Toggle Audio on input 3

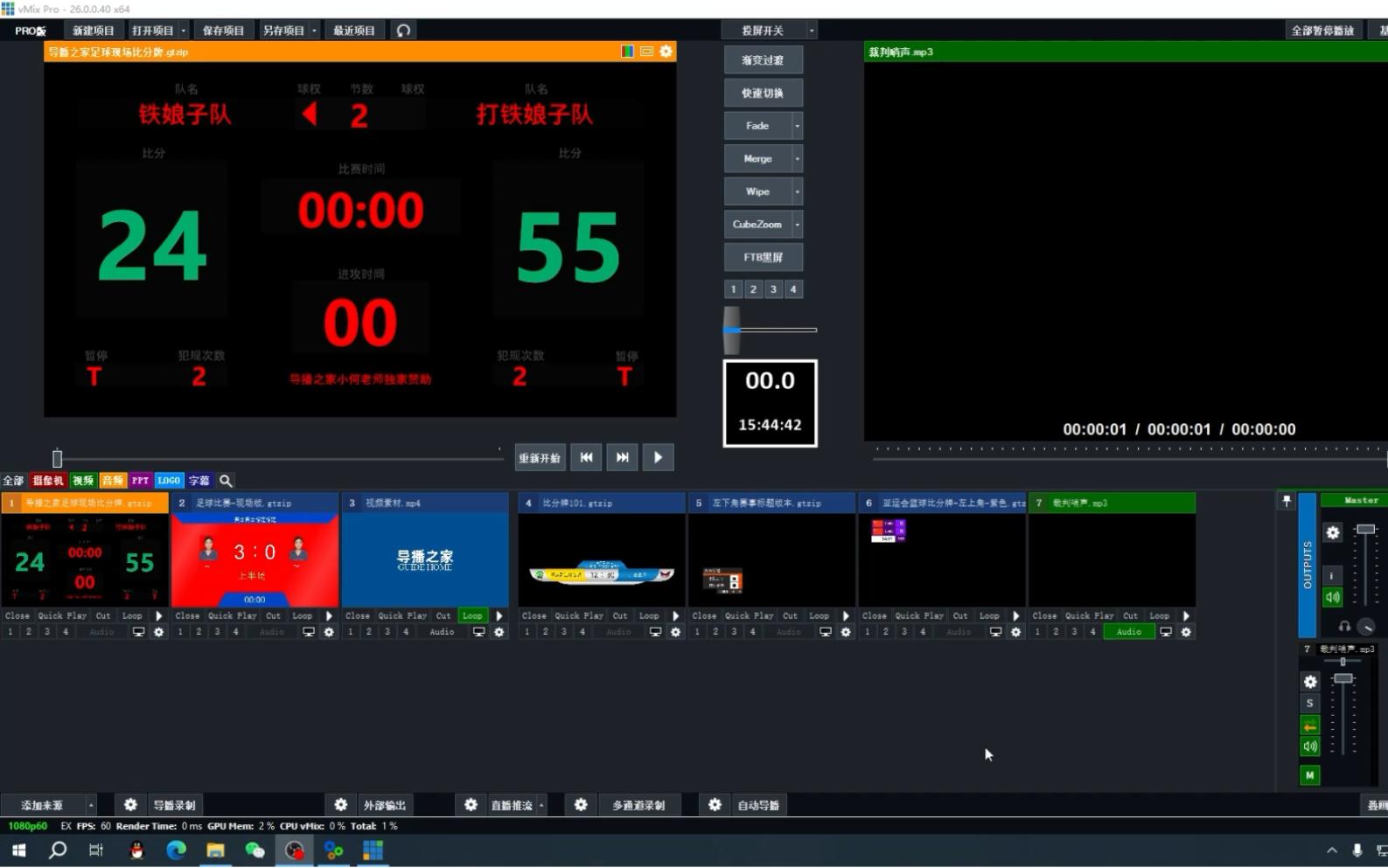[442, 632]
